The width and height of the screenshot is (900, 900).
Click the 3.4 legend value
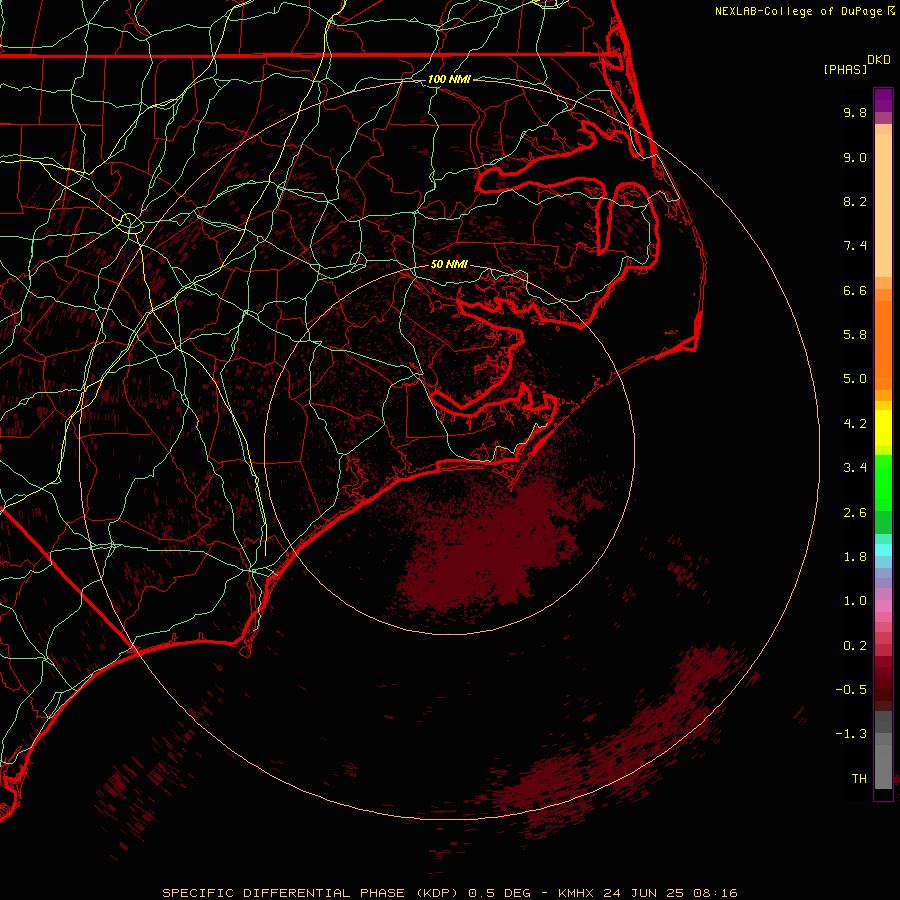click(855, 468)
